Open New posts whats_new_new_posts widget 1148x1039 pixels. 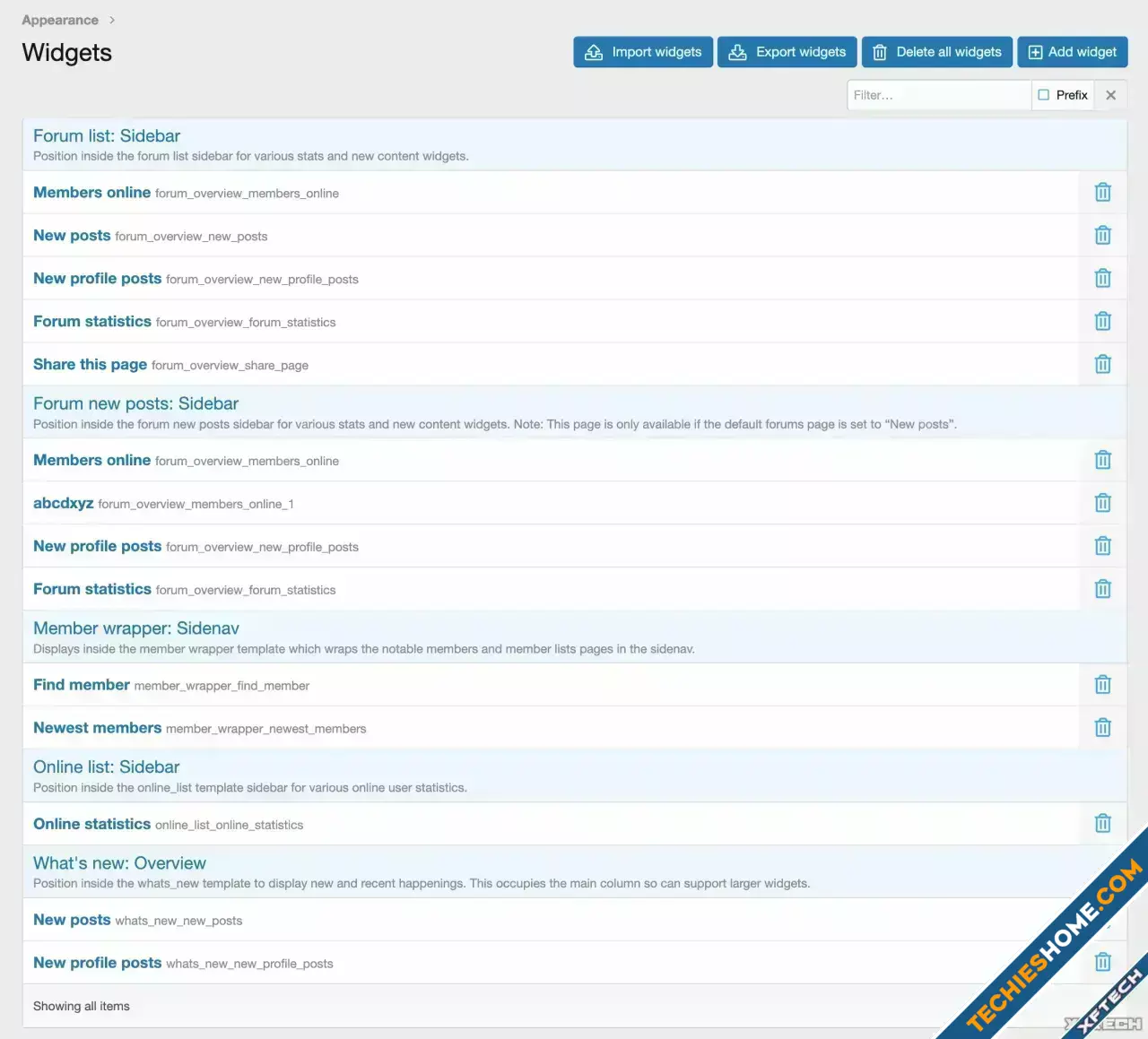pyautogui.click(x=72, y=920)
